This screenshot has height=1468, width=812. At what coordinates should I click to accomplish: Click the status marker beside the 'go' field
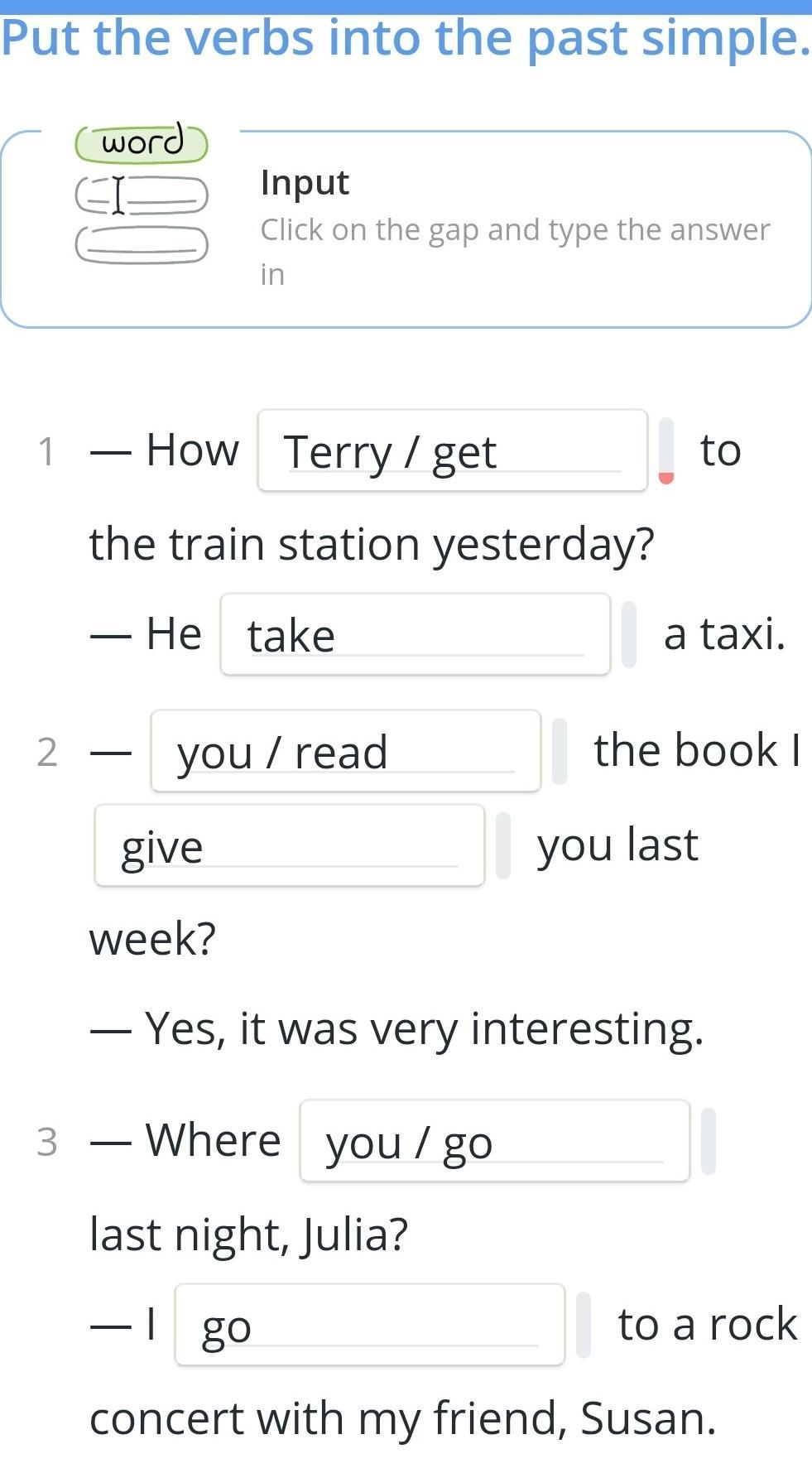point(584,1325)
